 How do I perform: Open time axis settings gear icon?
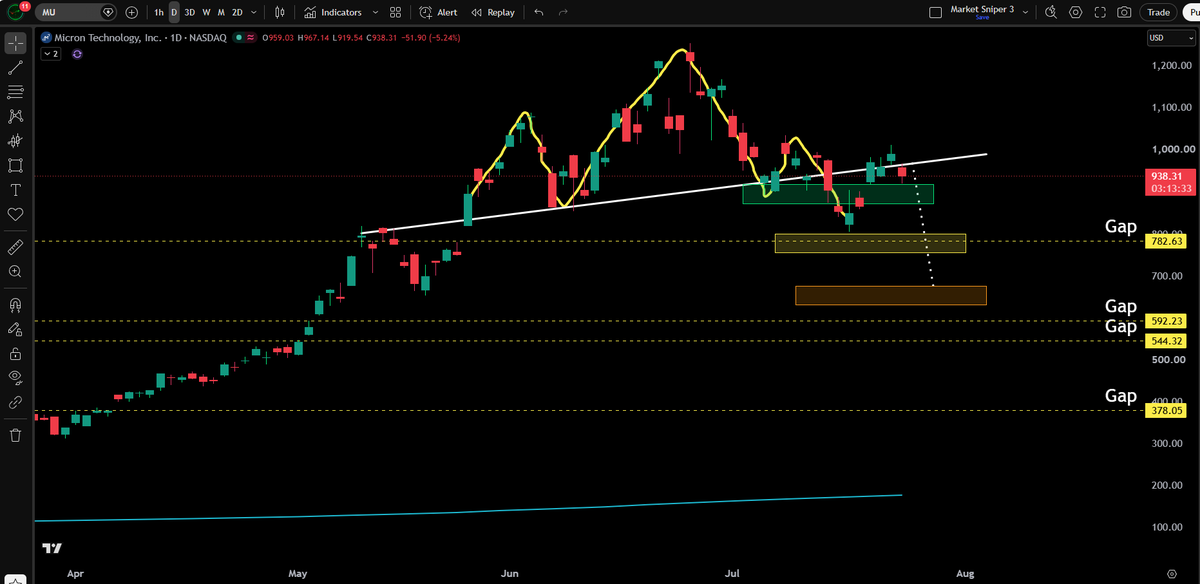[1171, 574]
